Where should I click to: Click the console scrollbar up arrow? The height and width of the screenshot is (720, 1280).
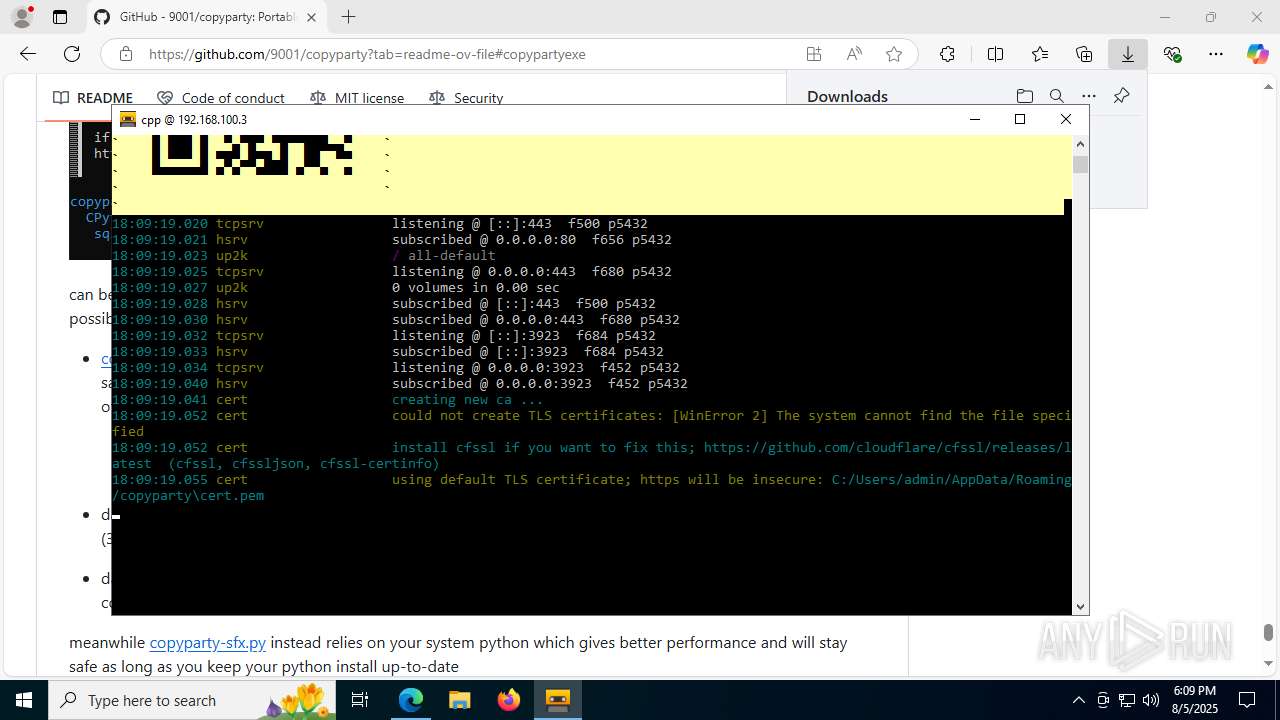coord(1080,143)
